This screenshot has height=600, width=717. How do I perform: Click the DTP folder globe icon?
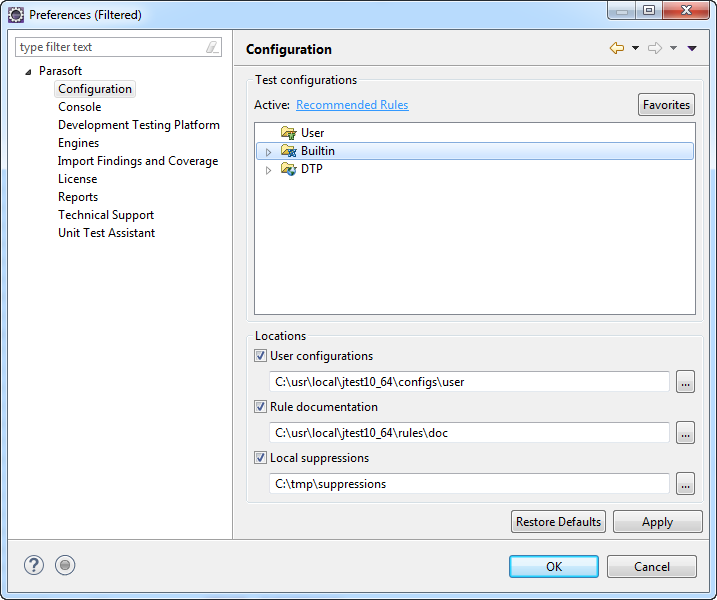(x=289, y=169)
